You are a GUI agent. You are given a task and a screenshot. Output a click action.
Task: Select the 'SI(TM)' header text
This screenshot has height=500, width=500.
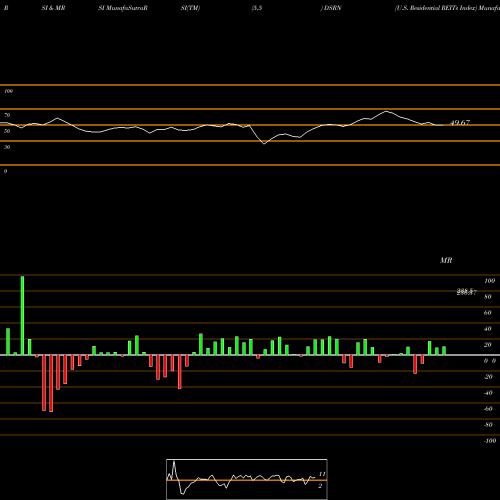(x=190, y=8)
